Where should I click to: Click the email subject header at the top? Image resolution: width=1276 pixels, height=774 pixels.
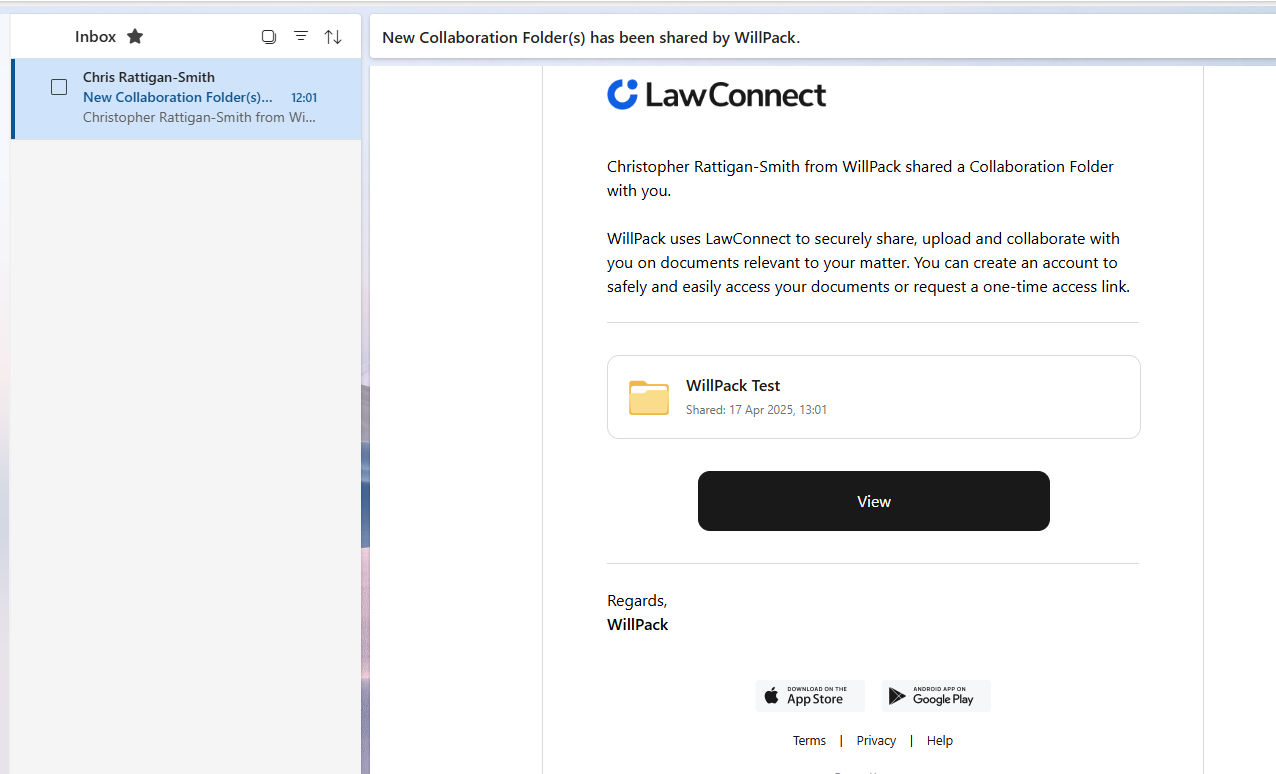tap(589, 37)
